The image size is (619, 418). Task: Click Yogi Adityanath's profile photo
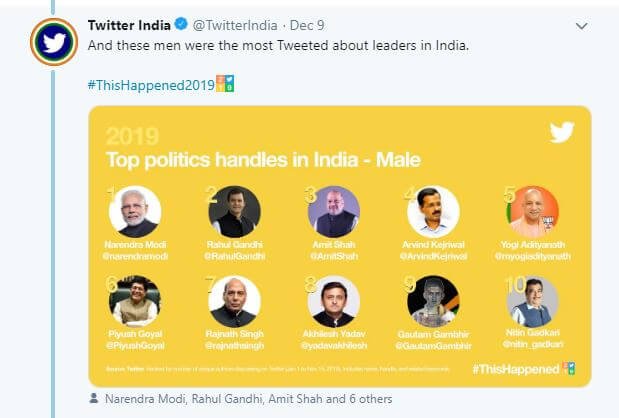coord(533,212)
